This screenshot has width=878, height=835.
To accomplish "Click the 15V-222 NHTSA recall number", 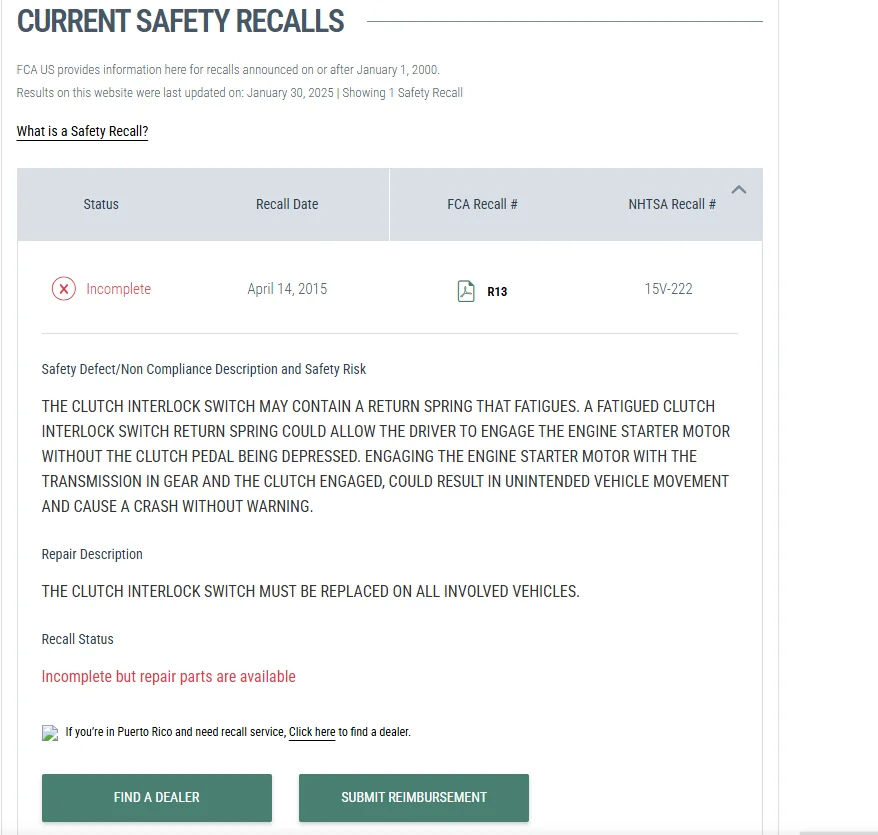I will click(x=669, y=289).
